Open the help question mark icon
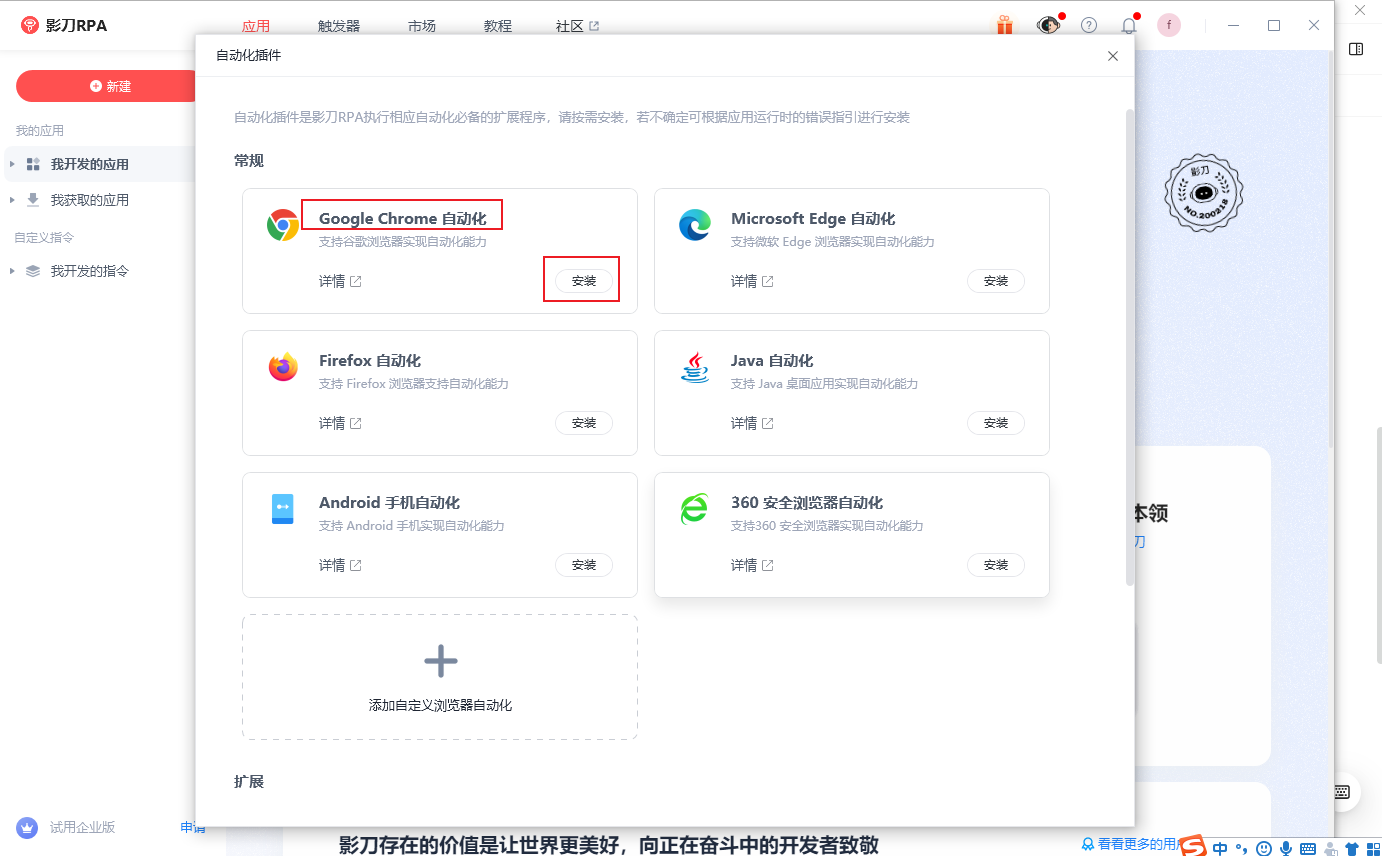Viewport: 1382px width, 856px height. coord(1089,26)
